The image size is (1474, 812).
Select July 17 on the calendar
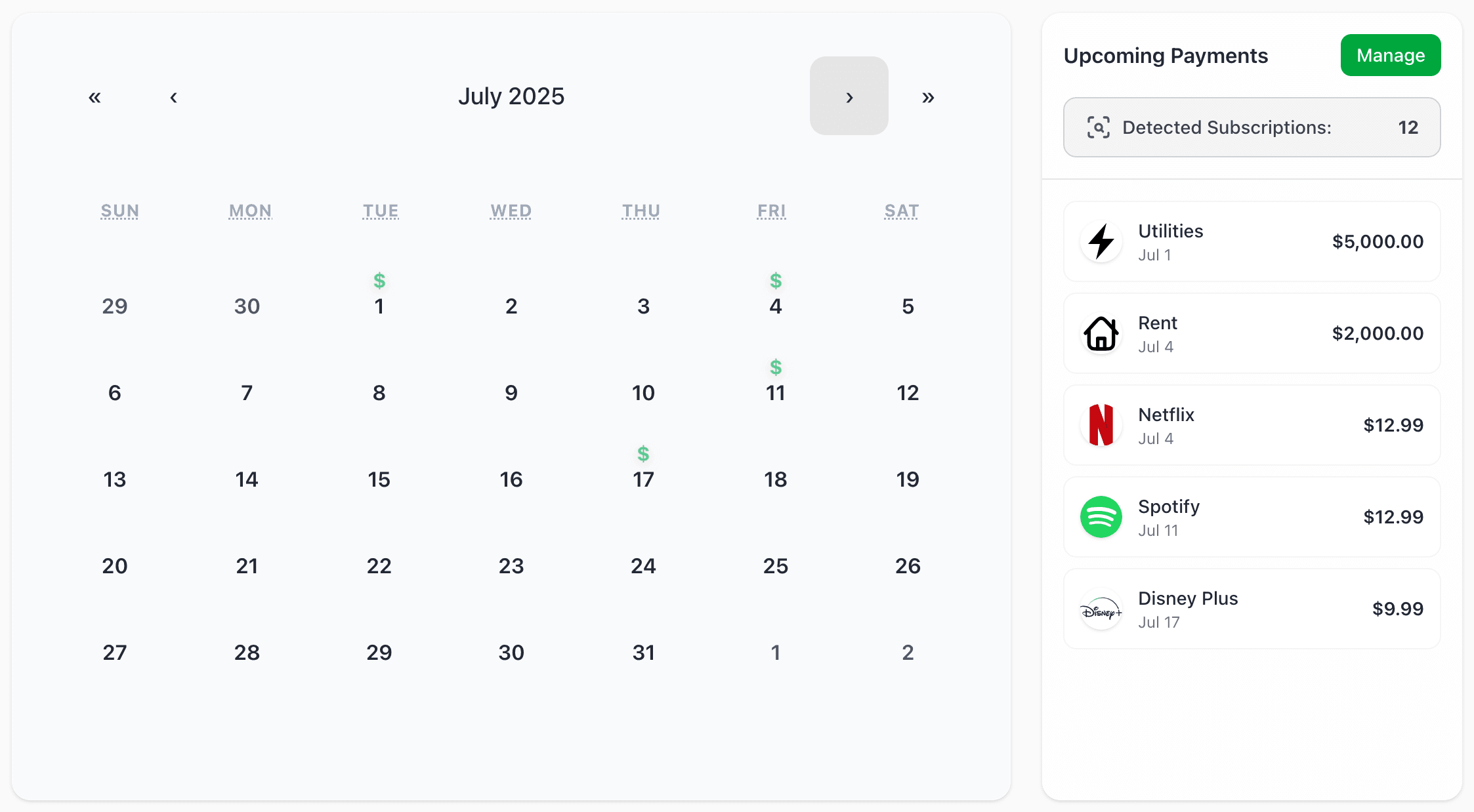(x=643, y=479)
